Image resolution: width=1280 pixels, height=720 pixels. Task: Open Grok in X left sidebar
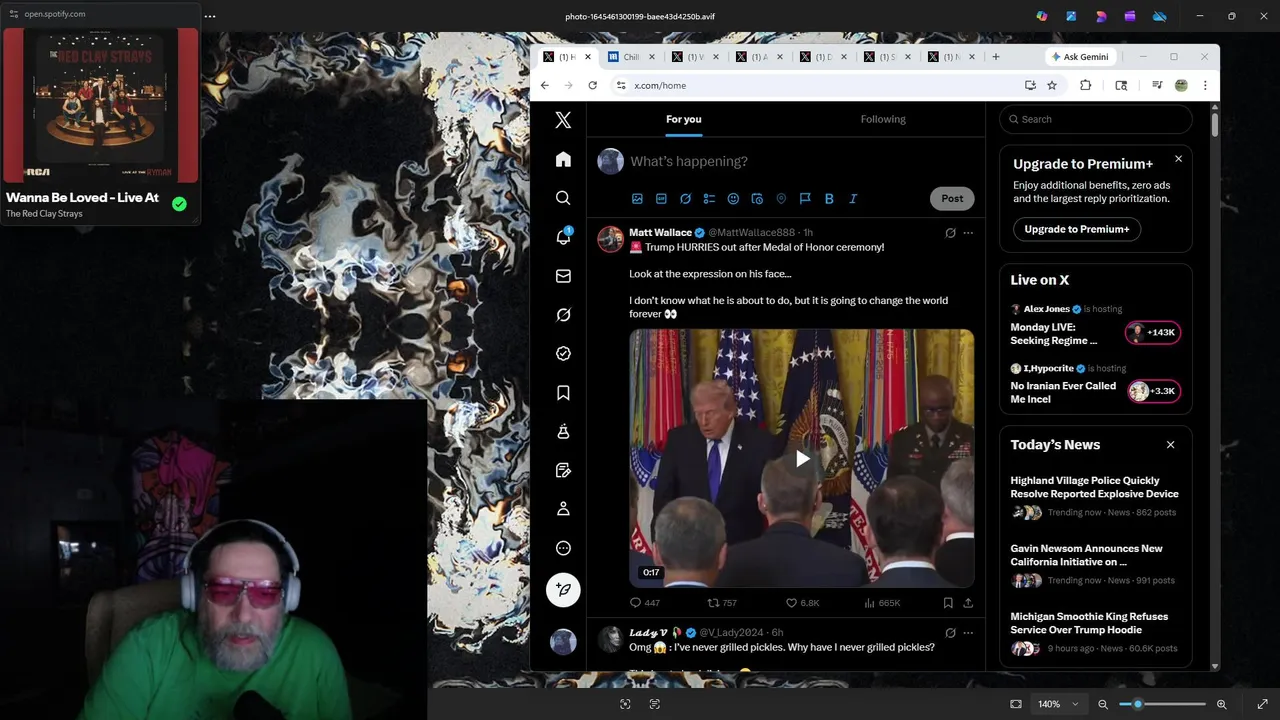tap(563, 315)
